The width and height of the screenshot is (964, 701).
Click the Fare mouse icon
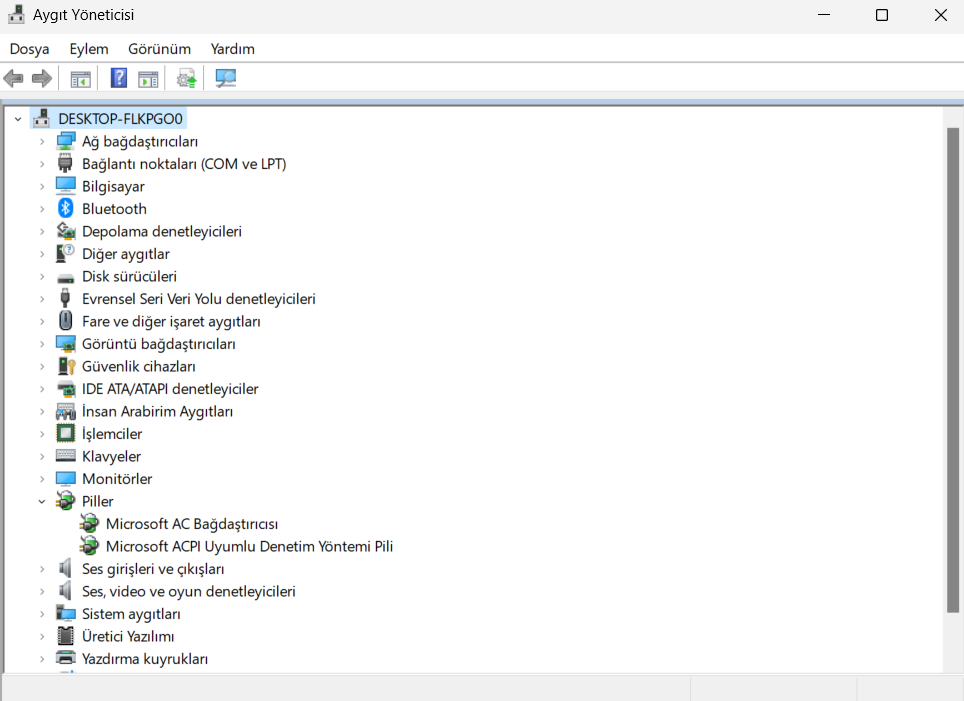pyautogui.click(x=65, y=321)
